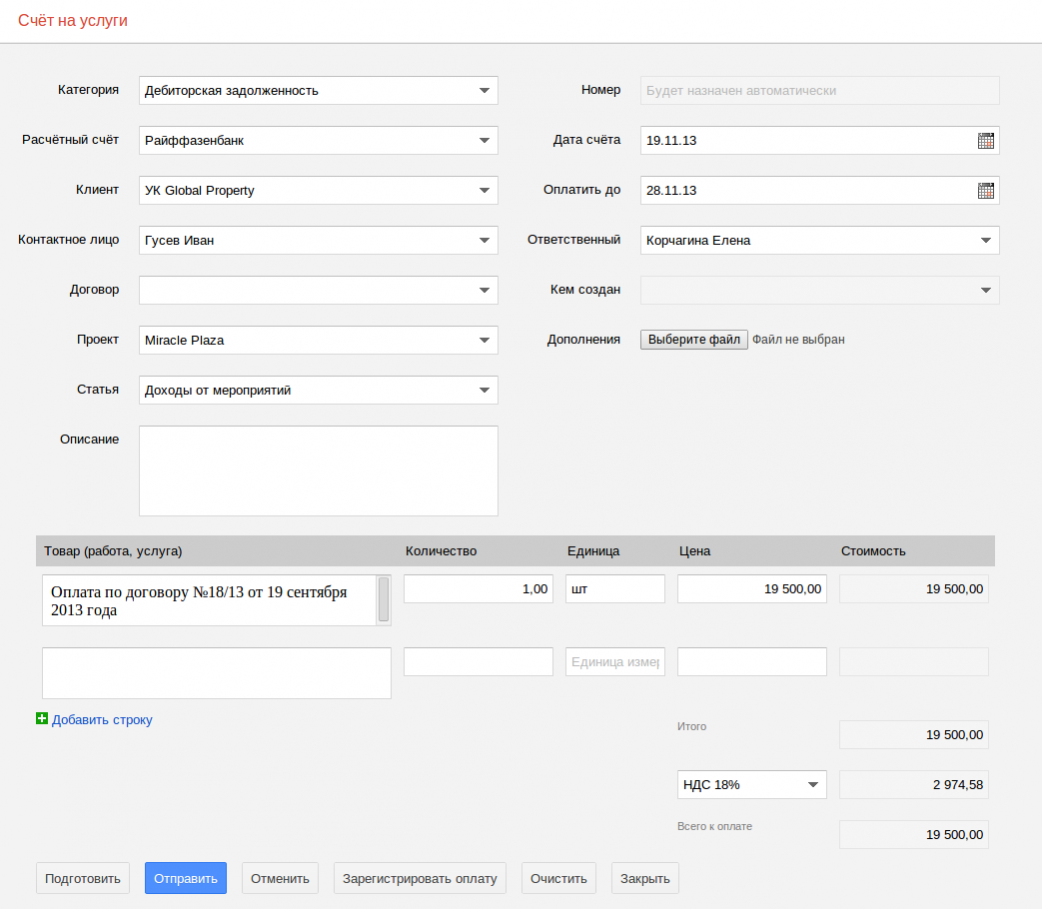The height and width of the screenshot is (909, 1042).
Task: Open calendar picker for Оплатить до
Action: pos(986,191)
